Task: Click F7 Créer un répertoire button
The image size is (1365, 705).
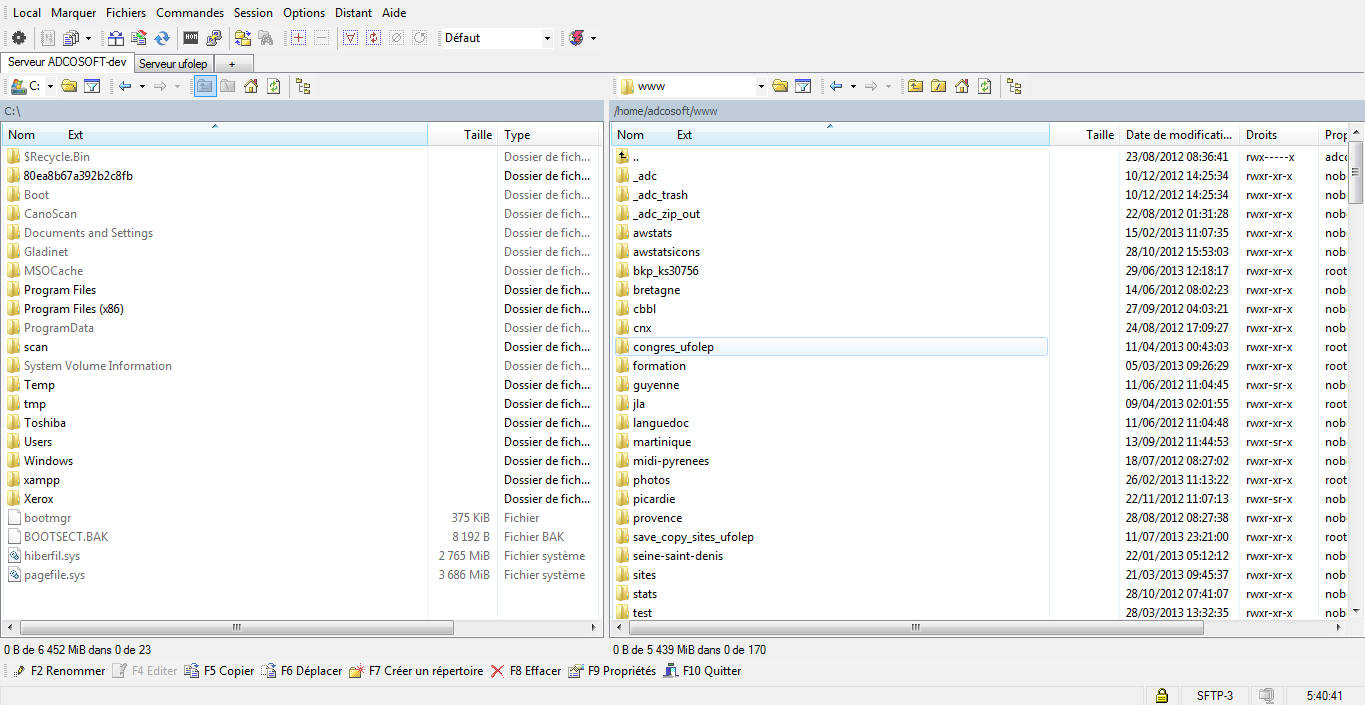Action: pos(416,671)
